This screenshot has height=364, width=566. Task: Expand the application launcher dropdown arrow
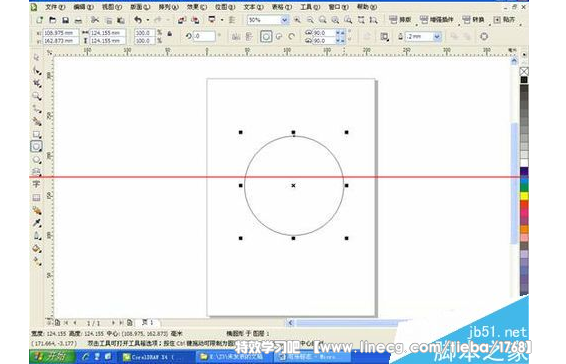point(222,20)
